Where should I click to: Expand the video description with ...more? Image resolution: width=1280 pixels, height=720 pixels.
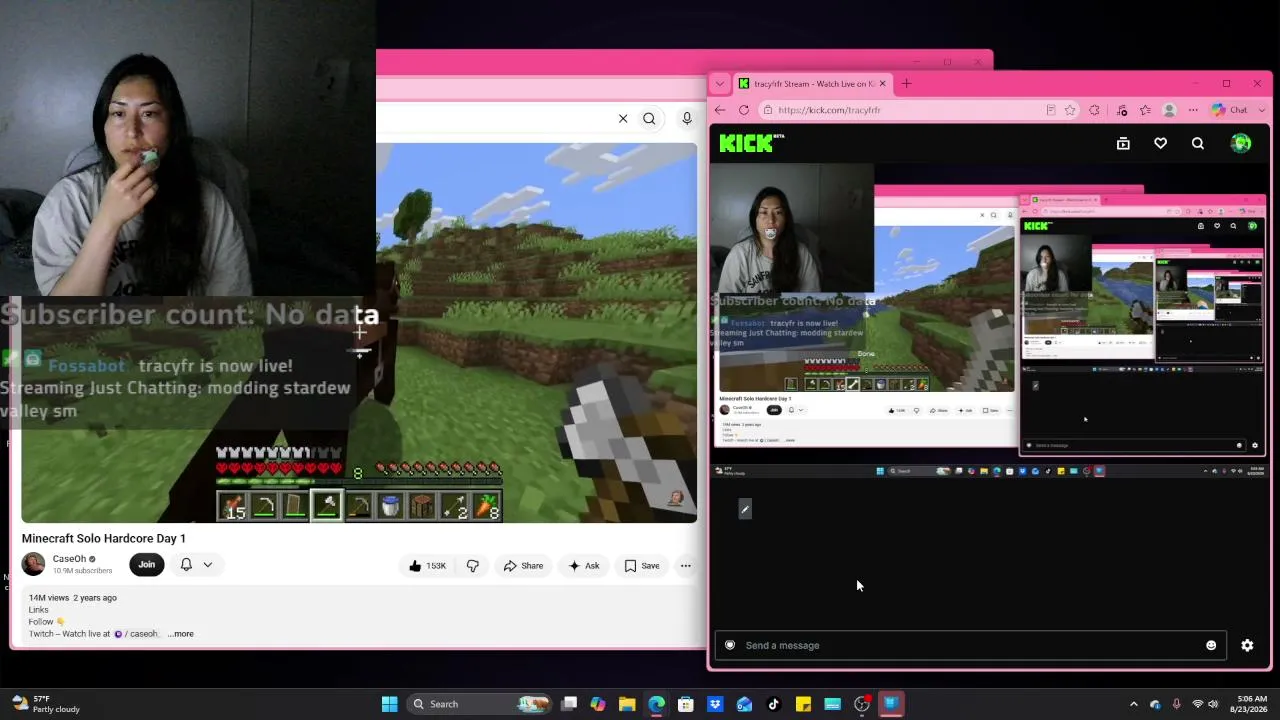click(181, 634)
